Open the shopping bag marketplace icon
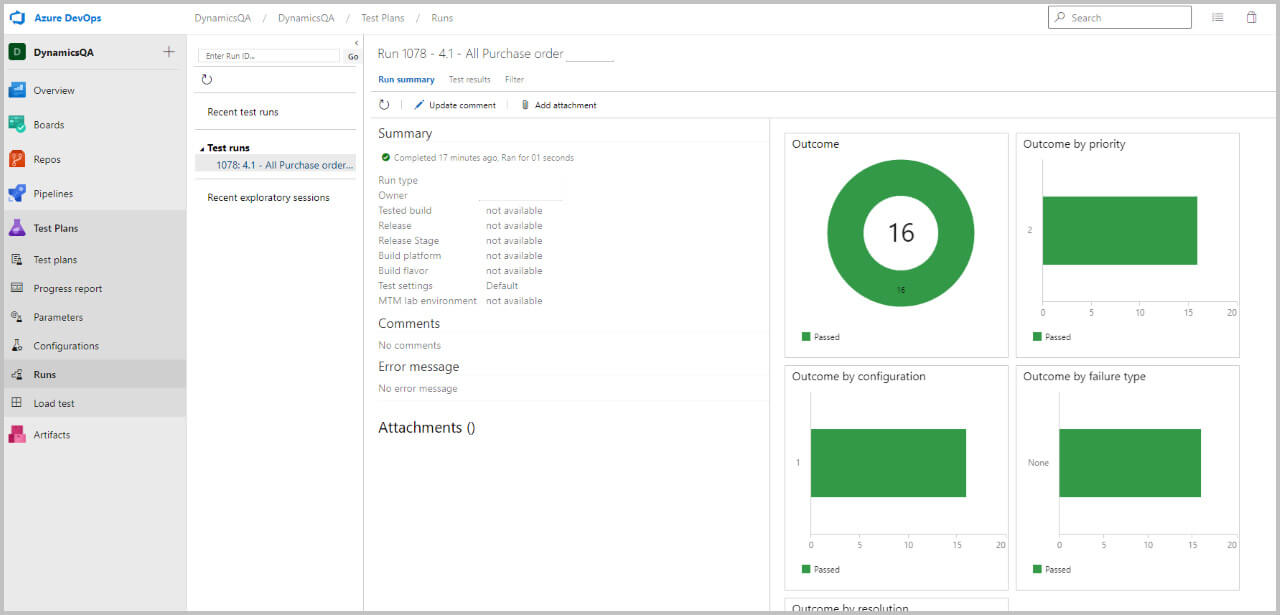Viewport: 1280px width, 615px height. (x=1251, y=18)
